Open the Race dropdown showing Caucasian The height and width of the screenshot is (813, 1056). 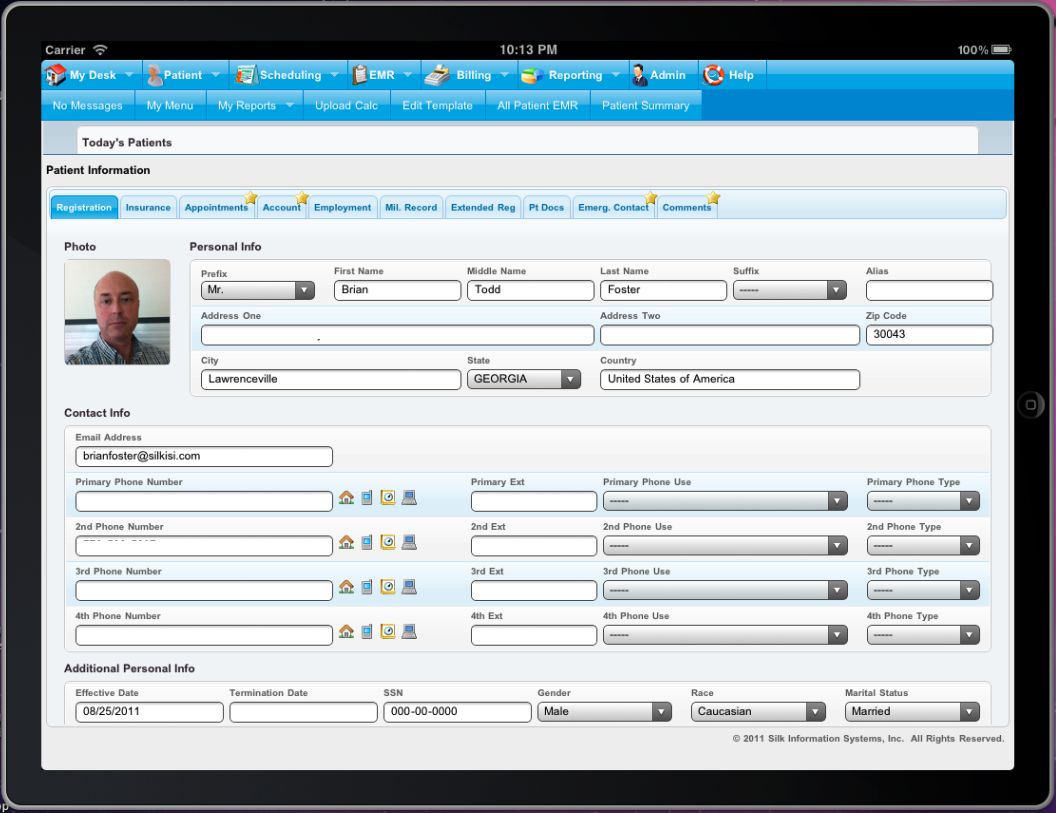pos(758,712)
